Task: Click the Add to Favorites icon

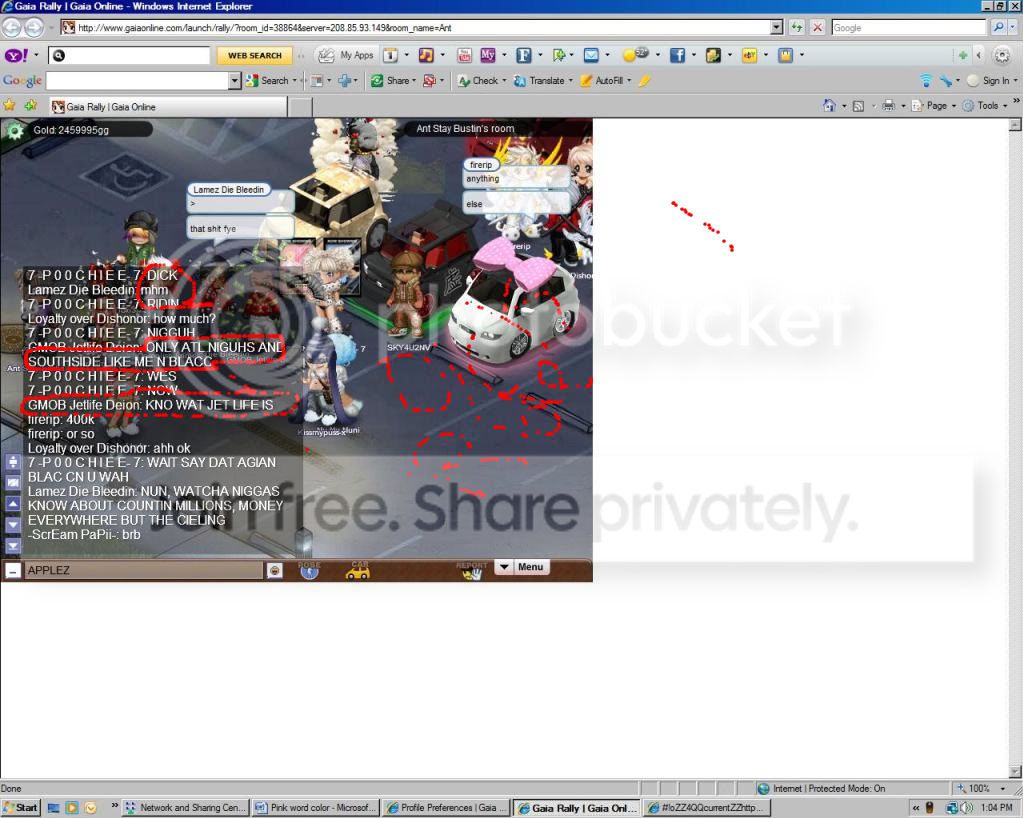Action: pos(31,105)
